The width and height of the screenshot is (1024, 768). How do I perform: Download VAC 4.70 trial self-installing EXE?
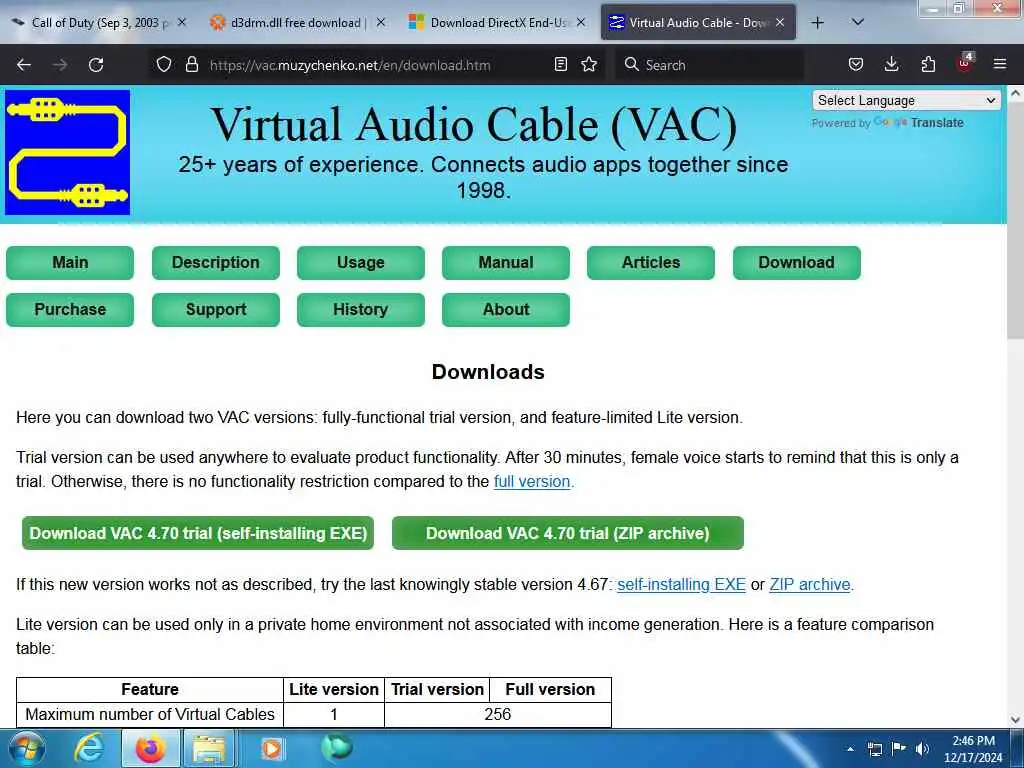pyautogui.click(x=198, y=533)
